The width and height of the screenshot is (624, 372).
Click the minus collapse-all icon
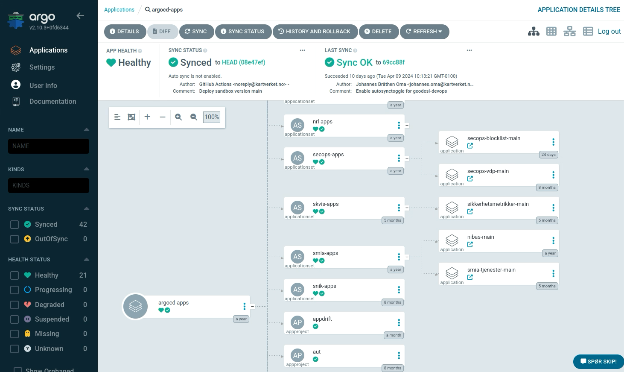click(162, 117)
